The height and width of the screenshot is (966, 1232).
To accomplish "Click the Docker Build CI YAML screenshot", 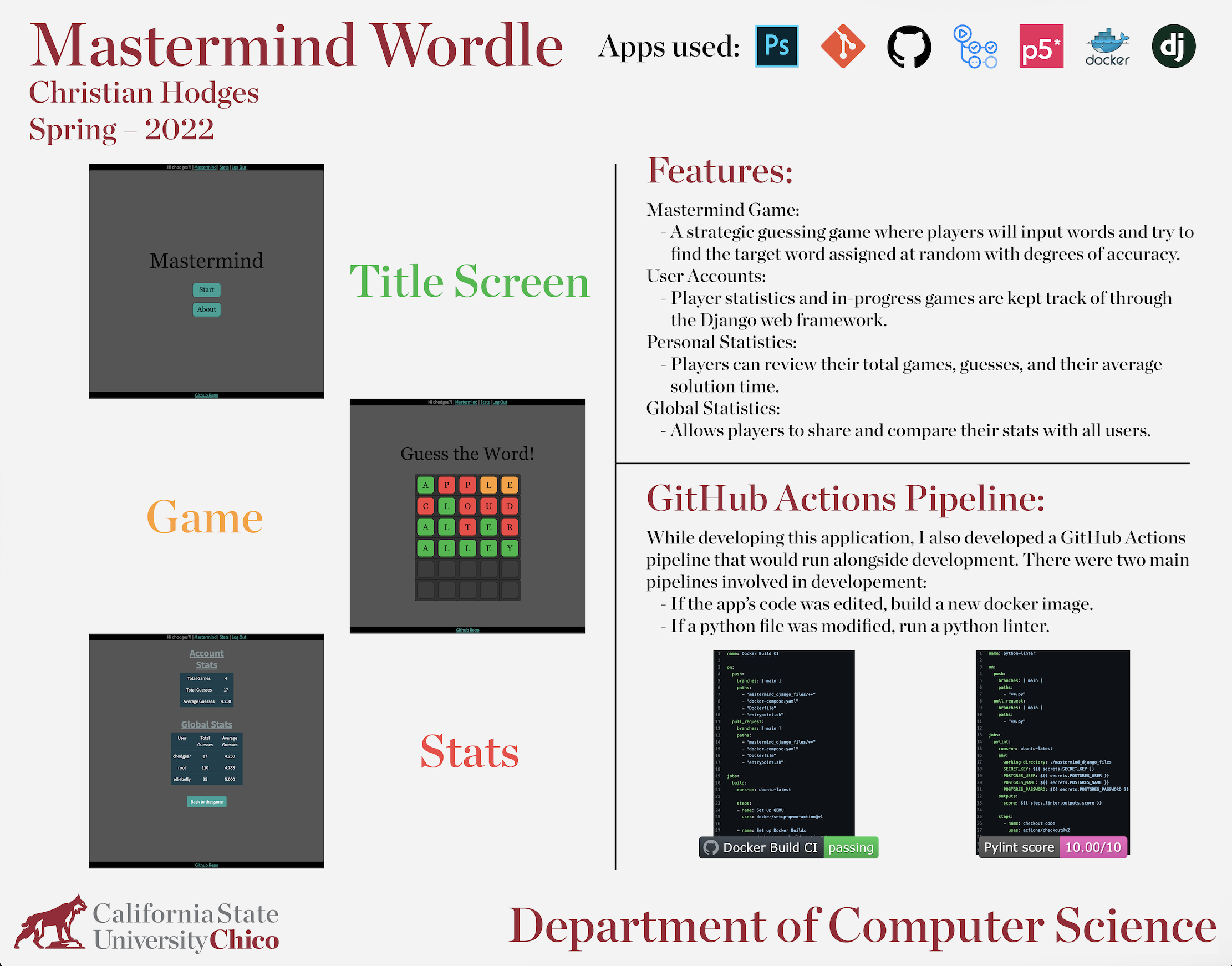I will point(783,741).
